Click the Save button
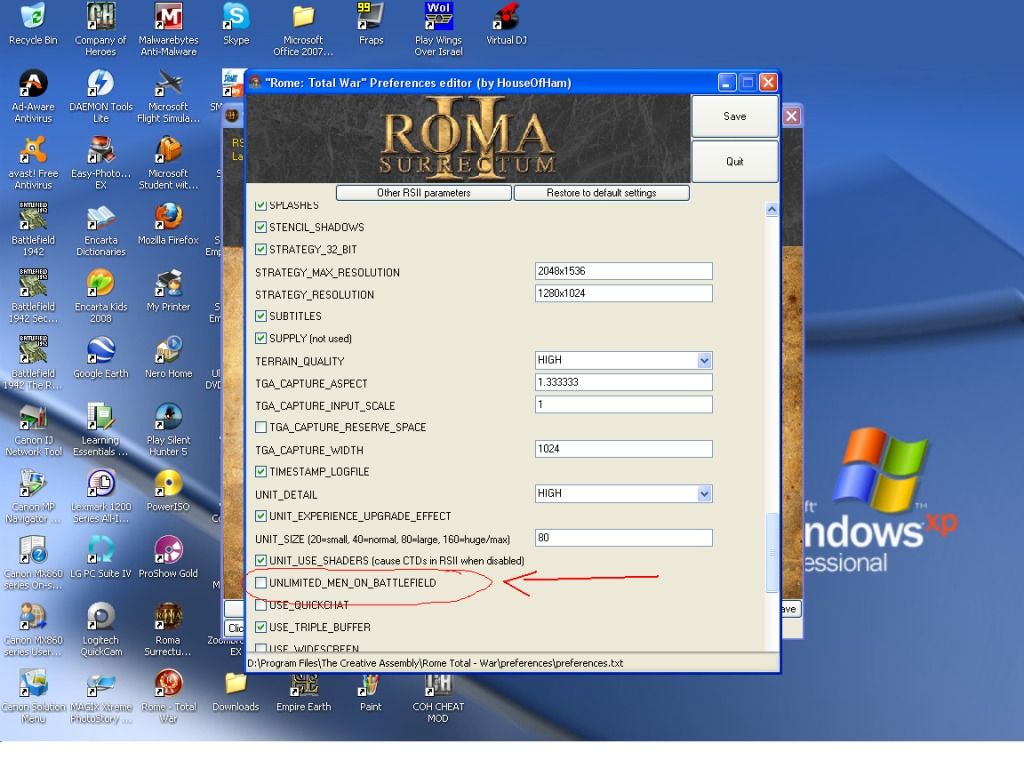 734,117
